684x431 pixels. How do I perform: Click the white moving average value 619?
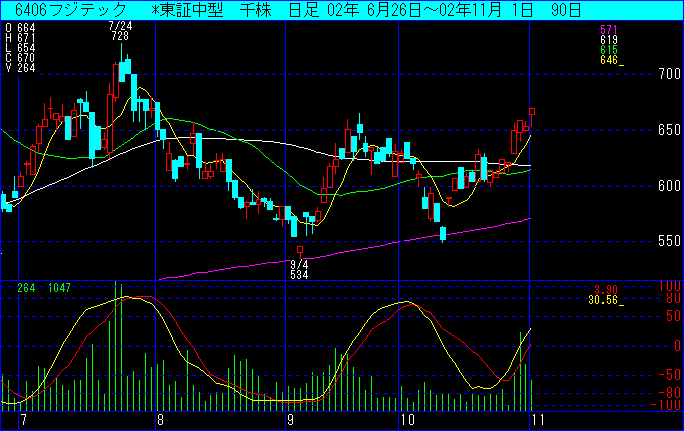609,40
